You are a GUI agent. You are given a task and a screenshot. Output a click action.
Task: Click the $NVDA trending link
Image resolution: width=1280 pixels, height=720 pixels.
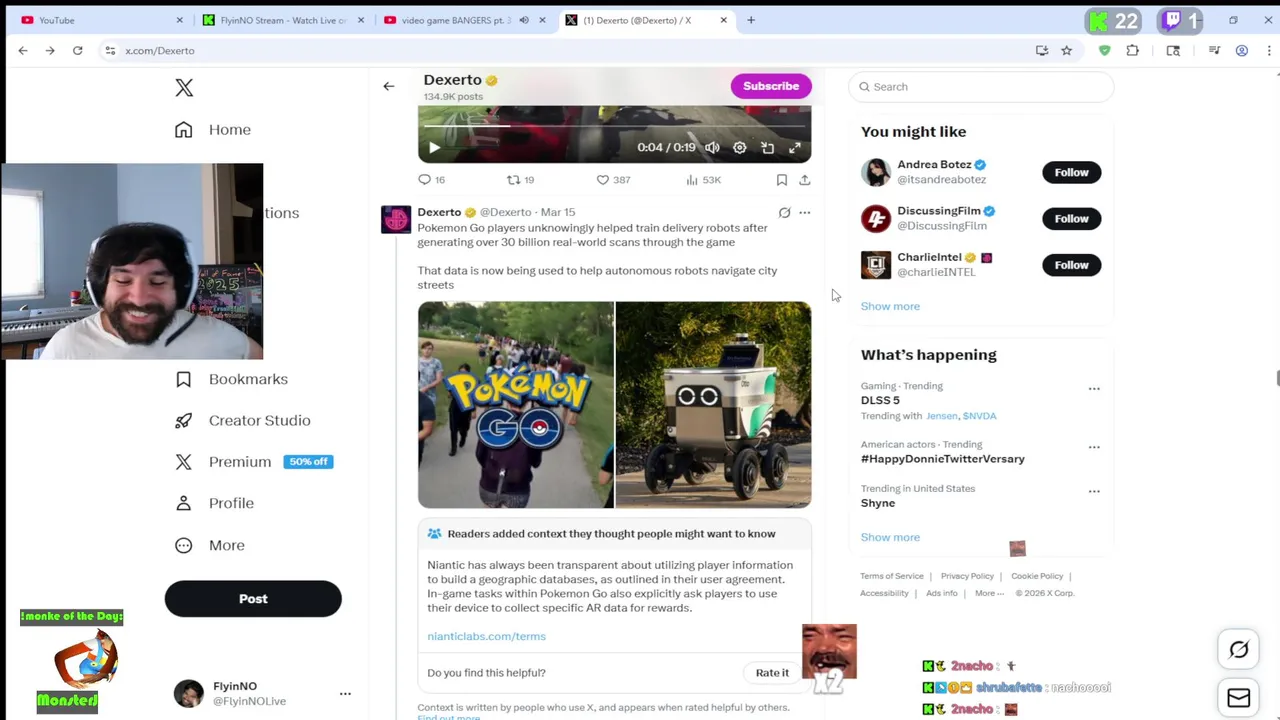980,416
